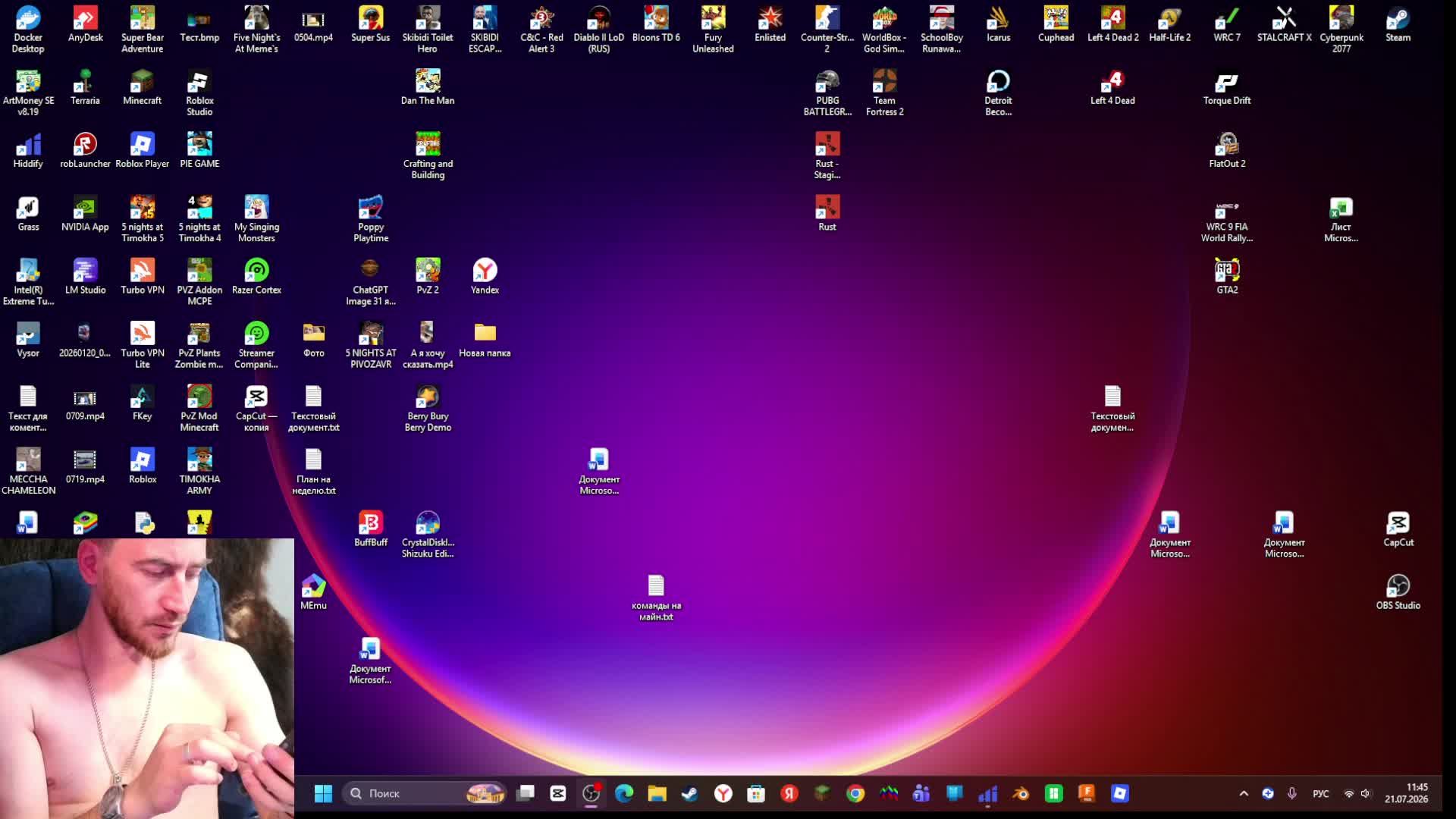Select the 0719.mp4 video file

coord(85,466)
